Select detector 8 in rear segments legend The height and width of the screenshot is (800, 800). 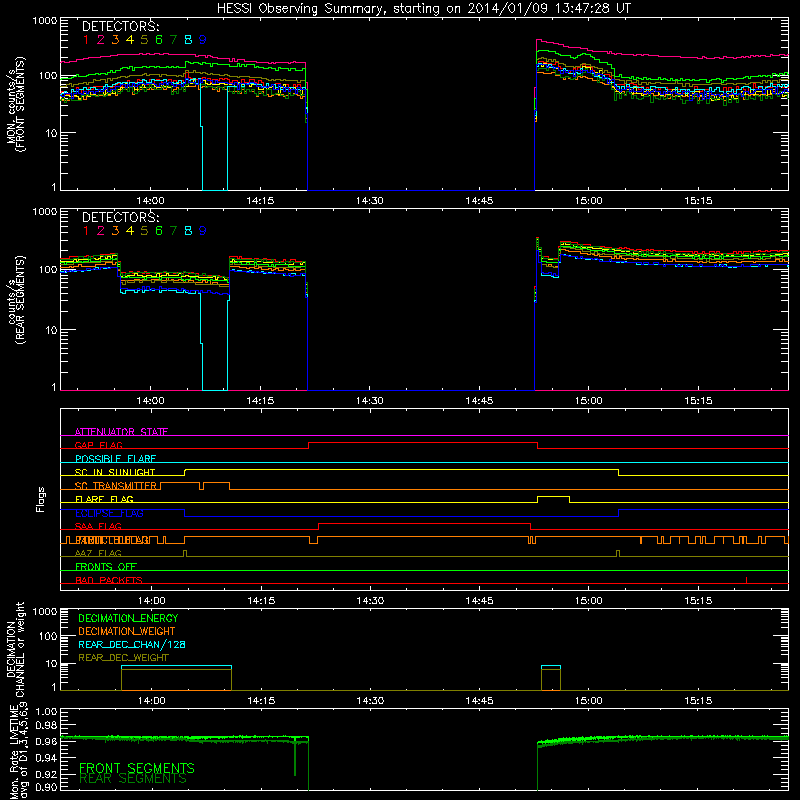188,231
